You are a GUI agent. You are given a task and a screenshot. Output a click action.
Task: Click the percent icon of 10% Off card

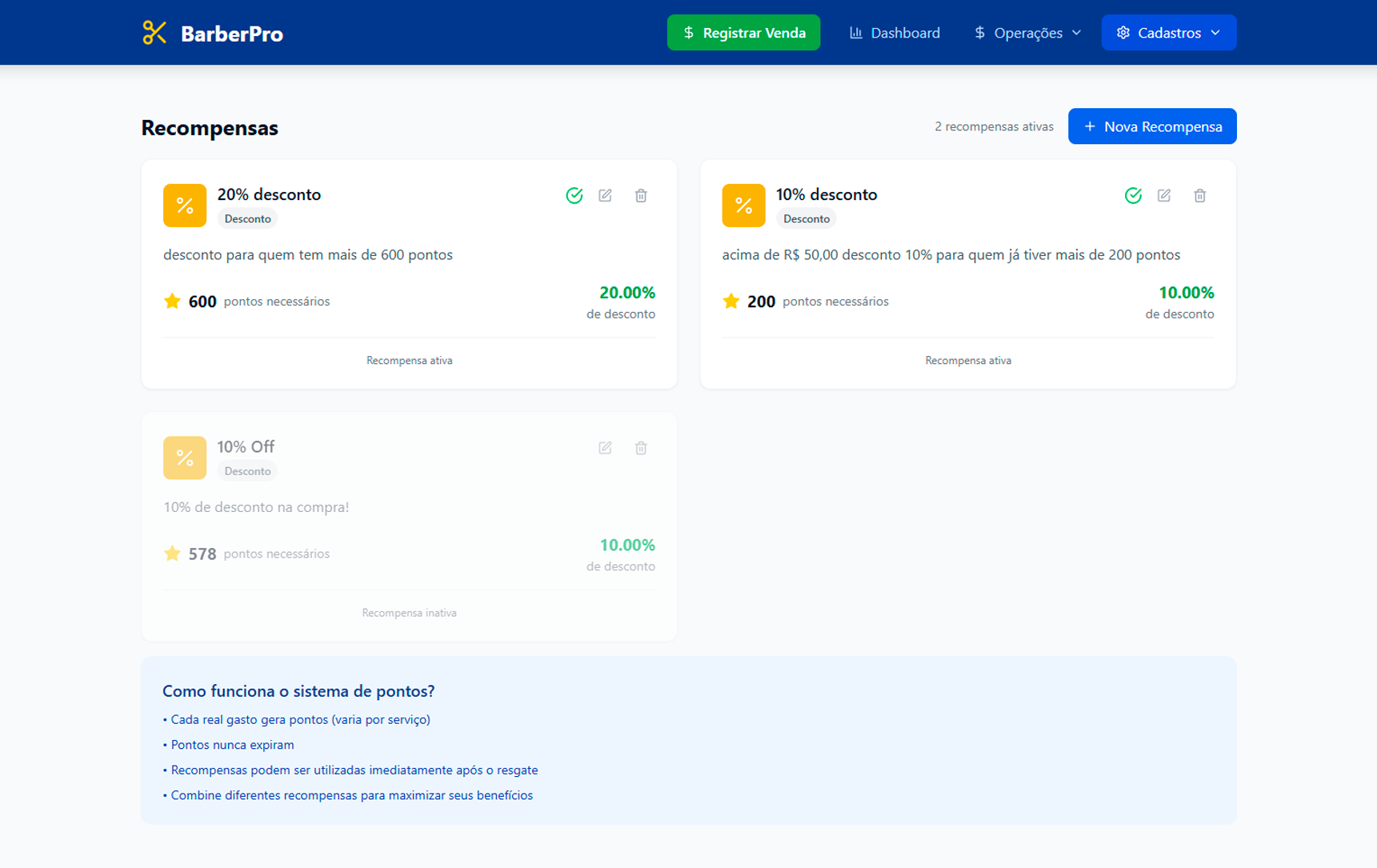pyautogui.click(x=185, y=458)
